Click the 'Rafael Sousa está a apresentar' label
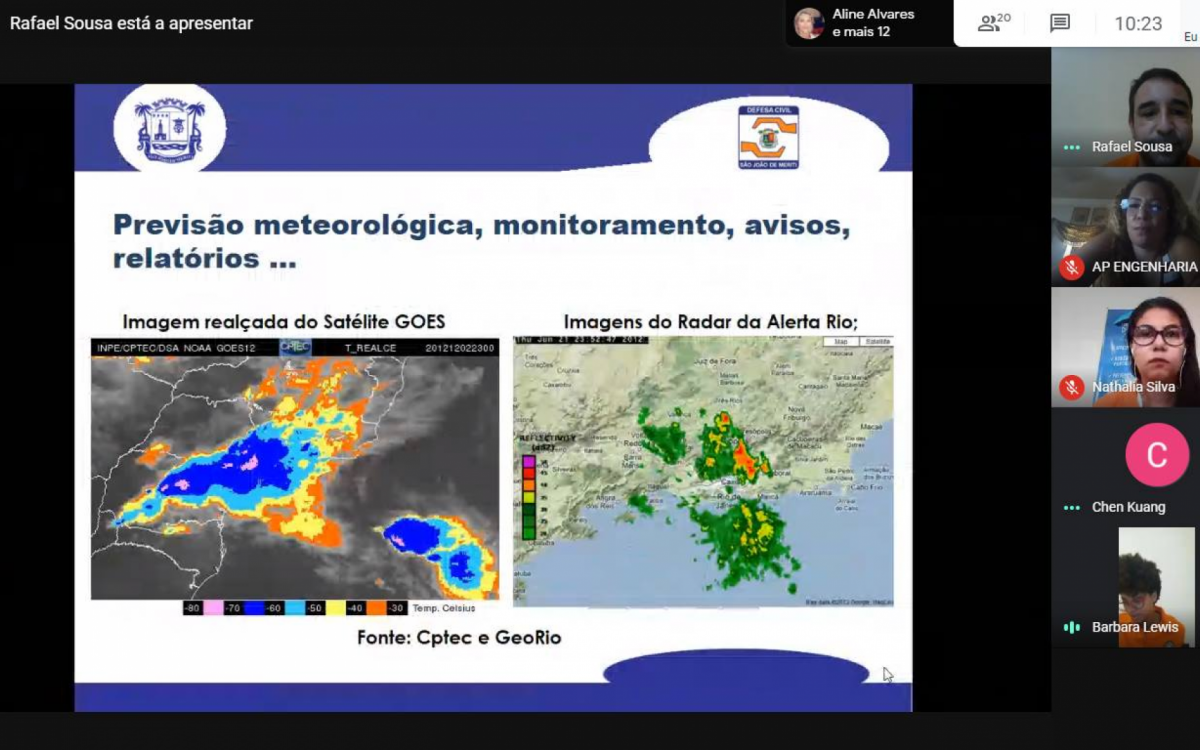Screen dimensions: 1200x750 [131, 23]
